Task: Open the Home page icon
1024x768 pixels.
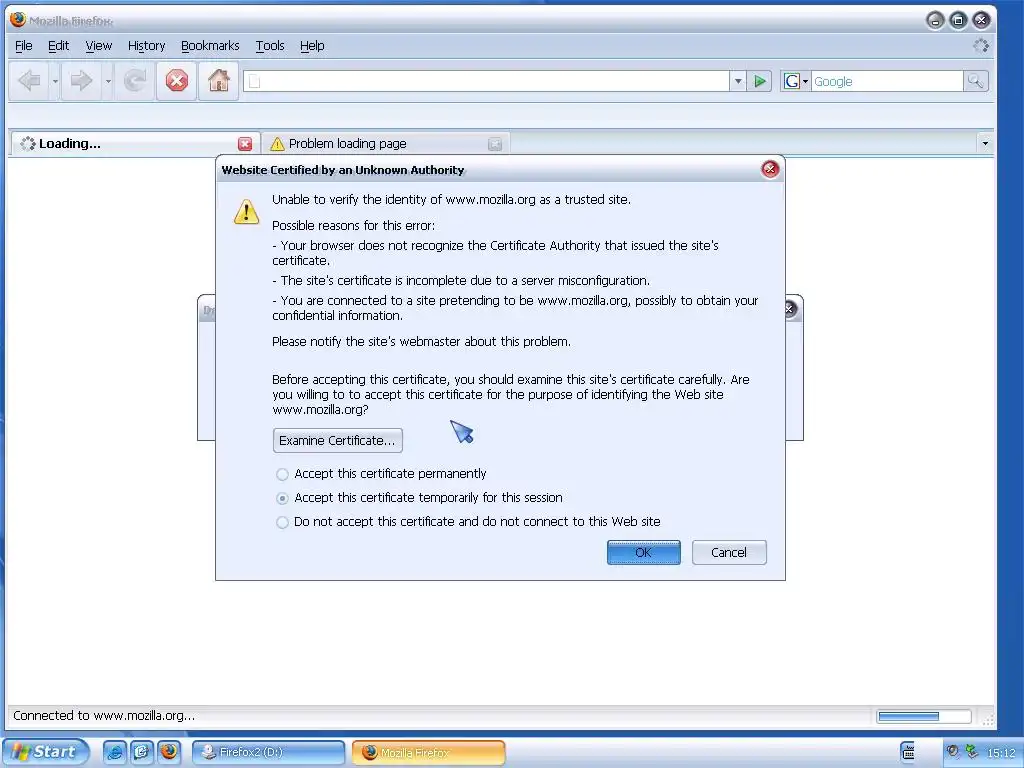Action: 219,81
